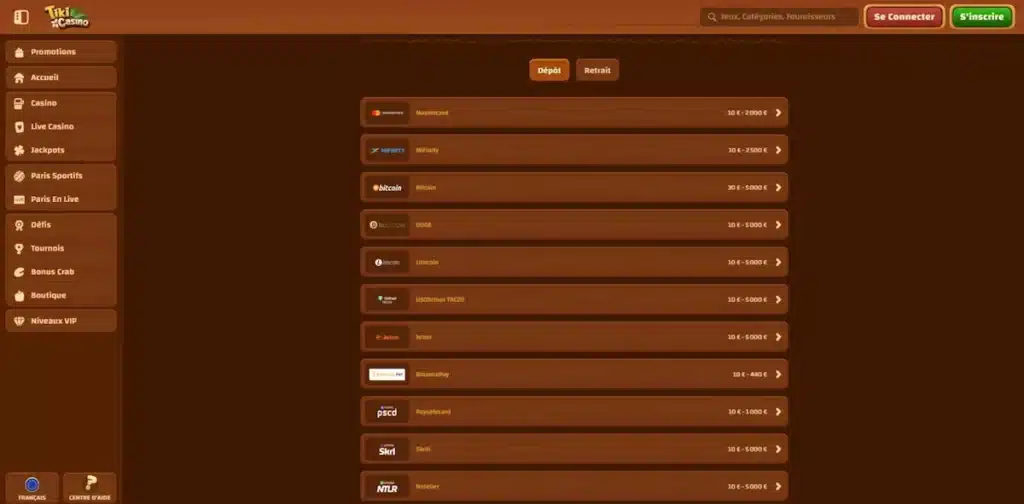
Task: Select the Neteller payment row
Action: point(574,486)
